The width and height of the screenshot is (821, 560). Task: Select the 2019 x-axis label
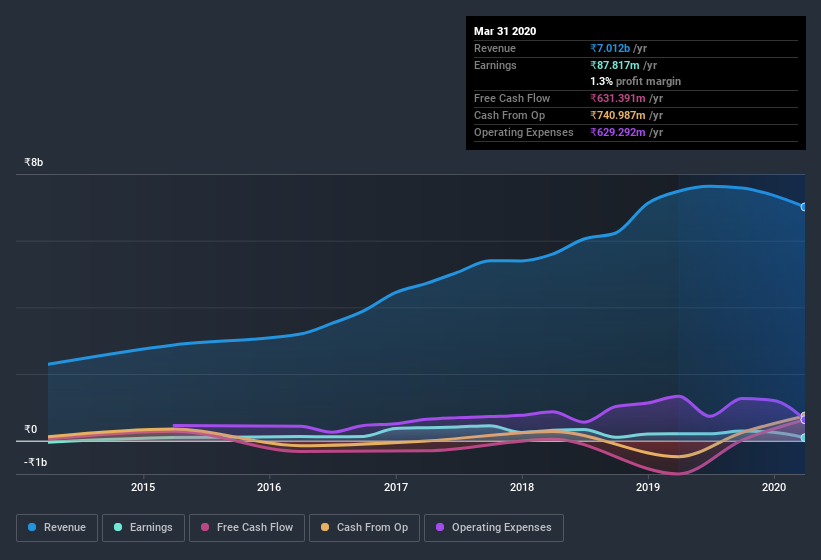pyautogui.click(x=648, y=487)
